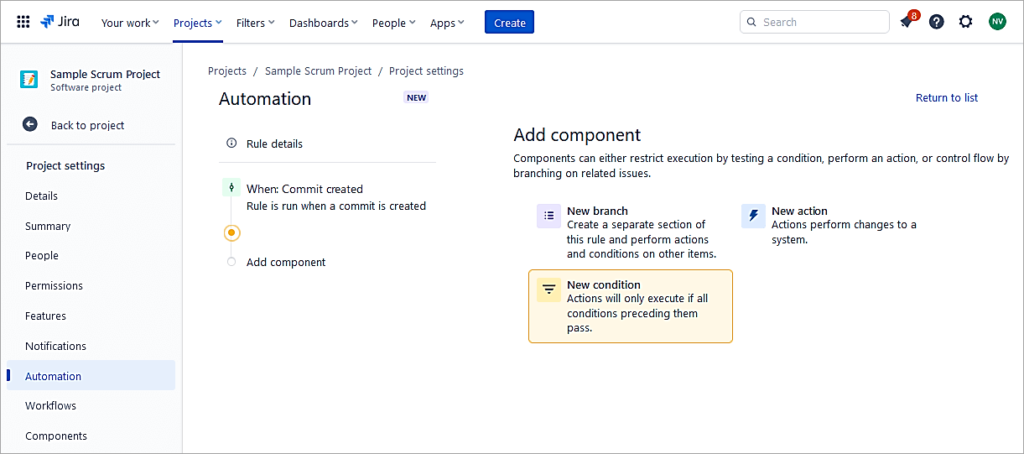
Task: Open Permissions in project settings sidebar
Action: 54,286
